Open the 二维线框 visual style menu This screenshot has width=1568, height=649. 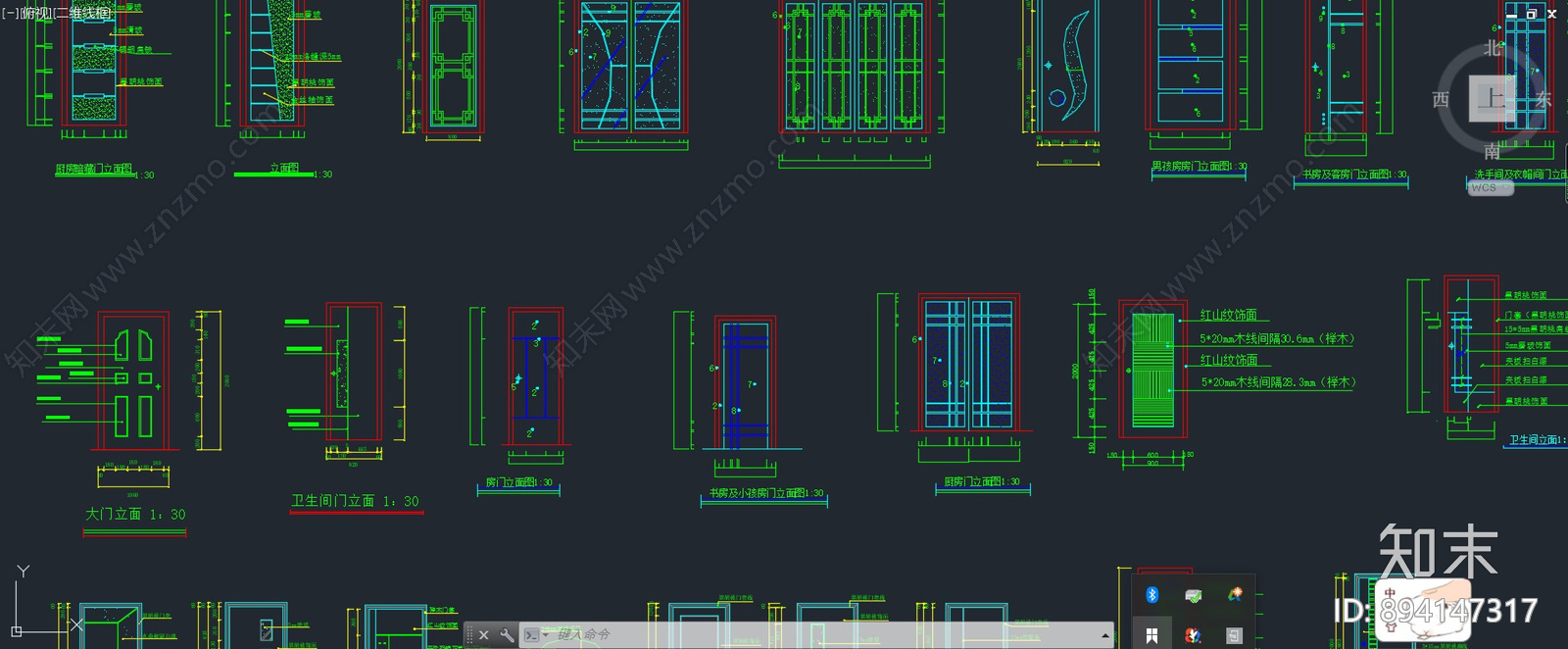tap(82, 13)
